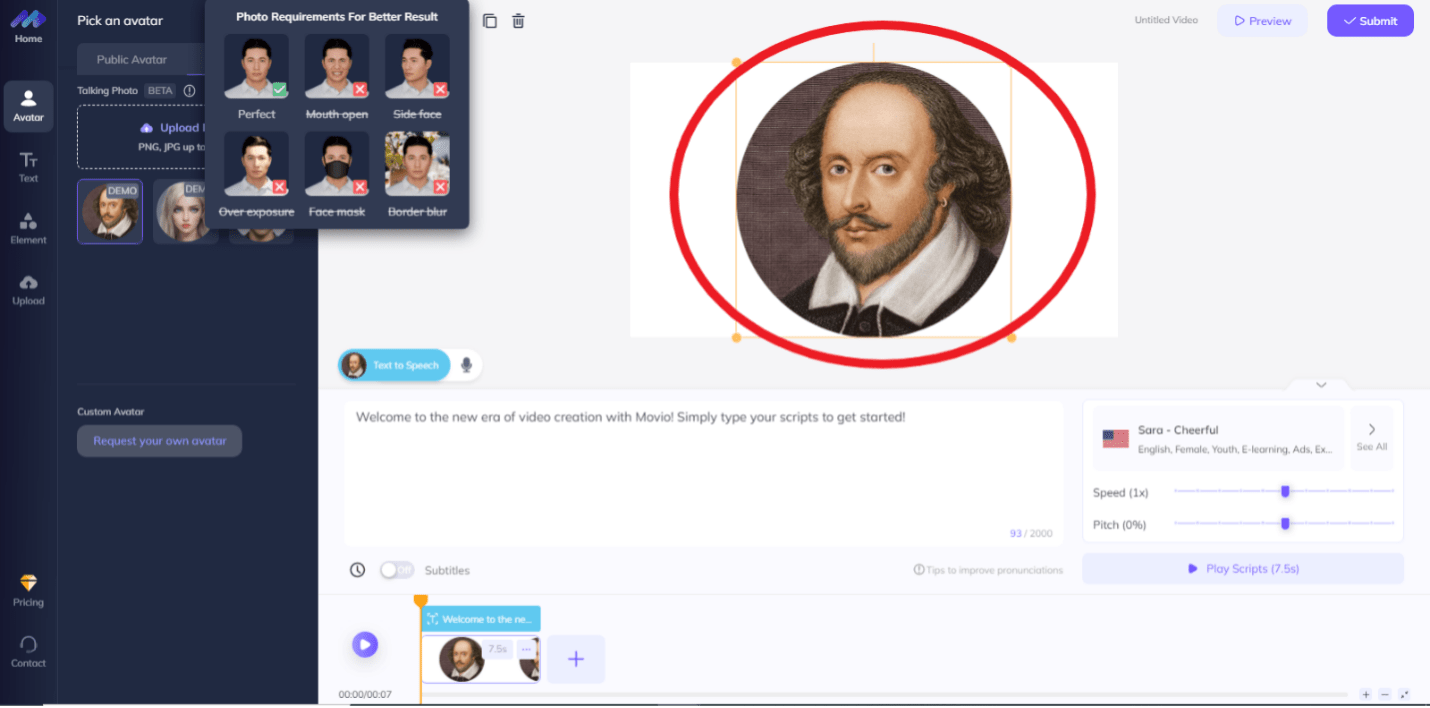Switch to the Public Avatar tab
The width and height of the screenshot is (1430, 708).
click(x=132, y=59)
